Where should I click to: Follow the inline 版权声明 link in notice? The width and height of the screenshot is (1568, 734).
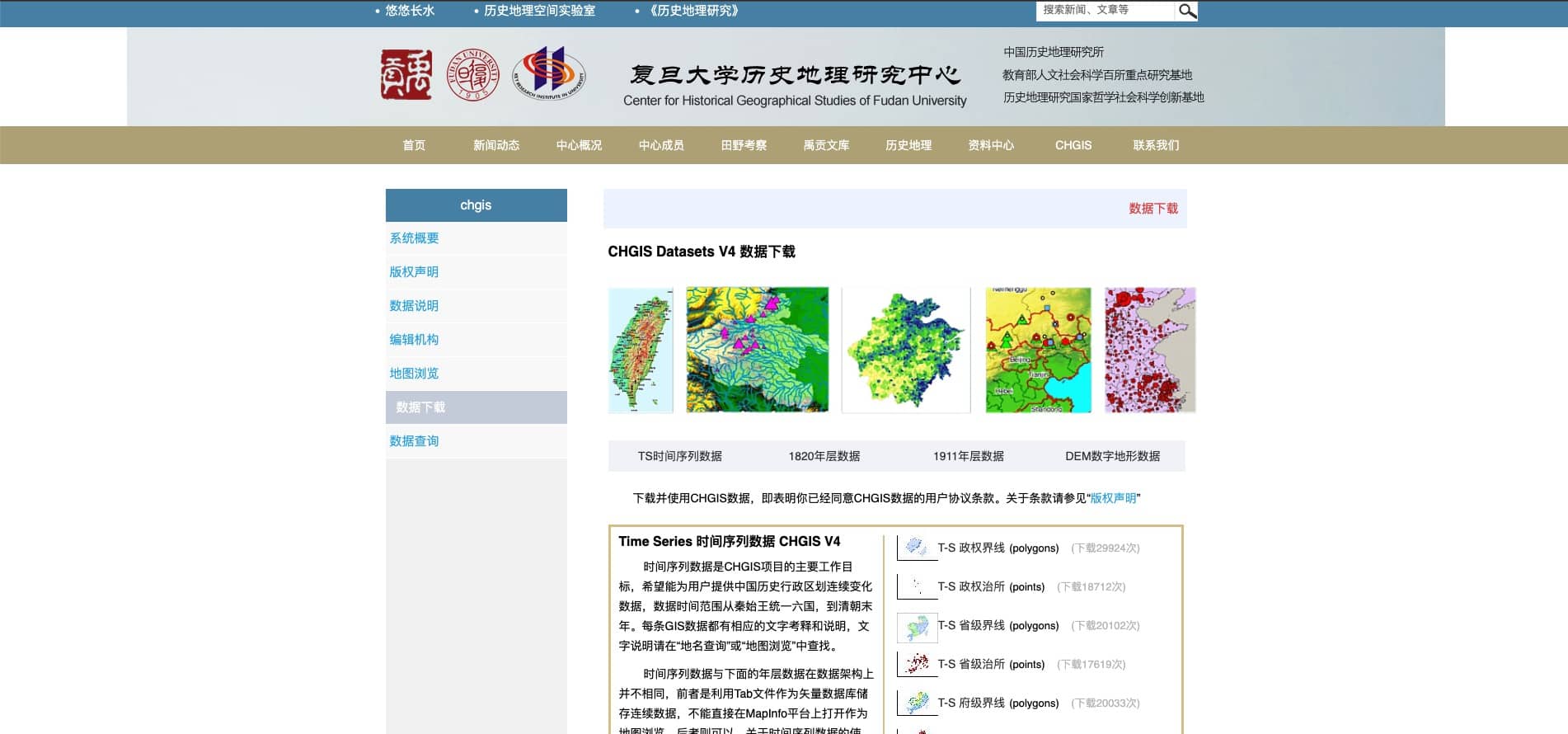1113,498
